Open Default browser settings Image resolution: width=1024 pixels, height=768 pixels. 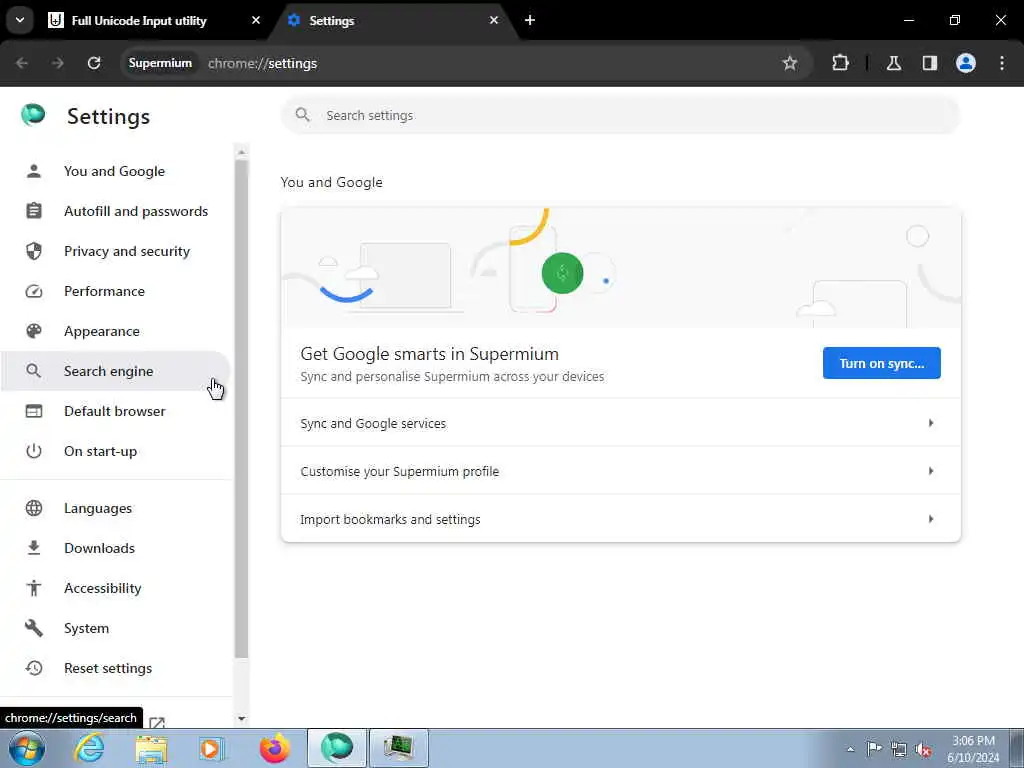115,411
